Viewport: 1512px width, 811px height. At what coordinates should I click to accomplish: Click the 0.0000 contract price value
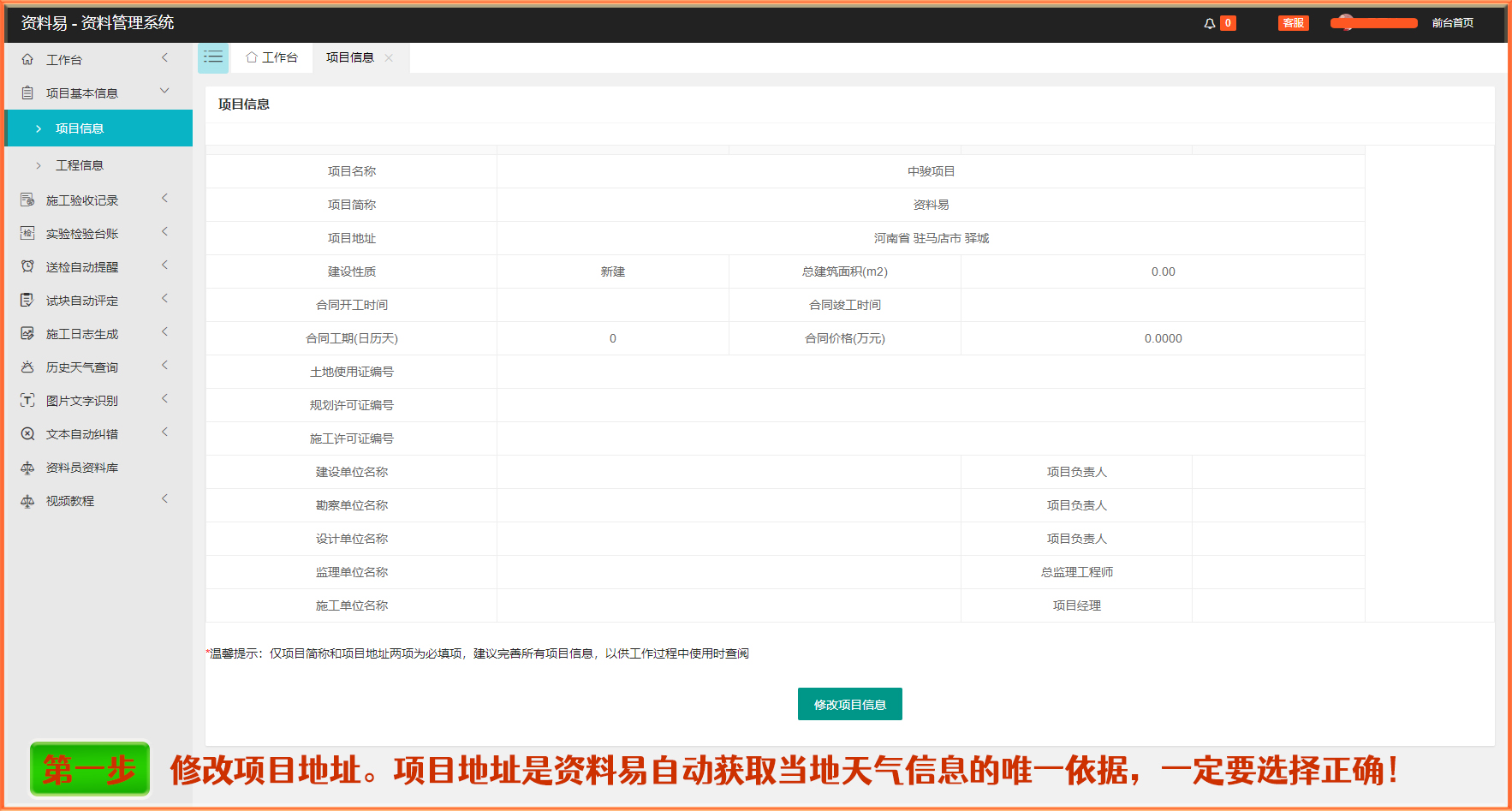click(x=1164, y=338)
